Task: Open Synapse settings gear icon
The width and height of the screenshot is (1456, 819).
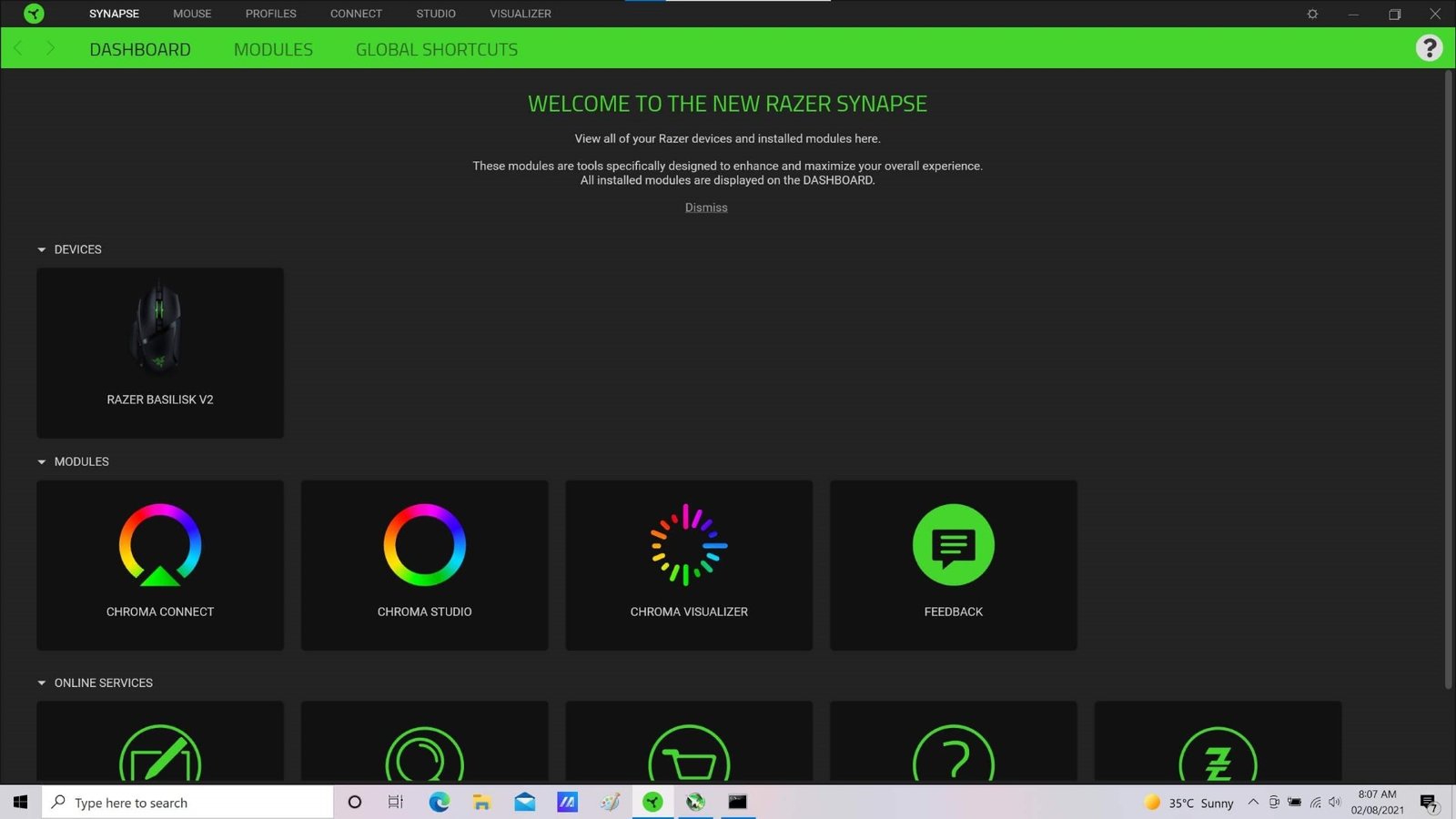Action: point(1312,14)
